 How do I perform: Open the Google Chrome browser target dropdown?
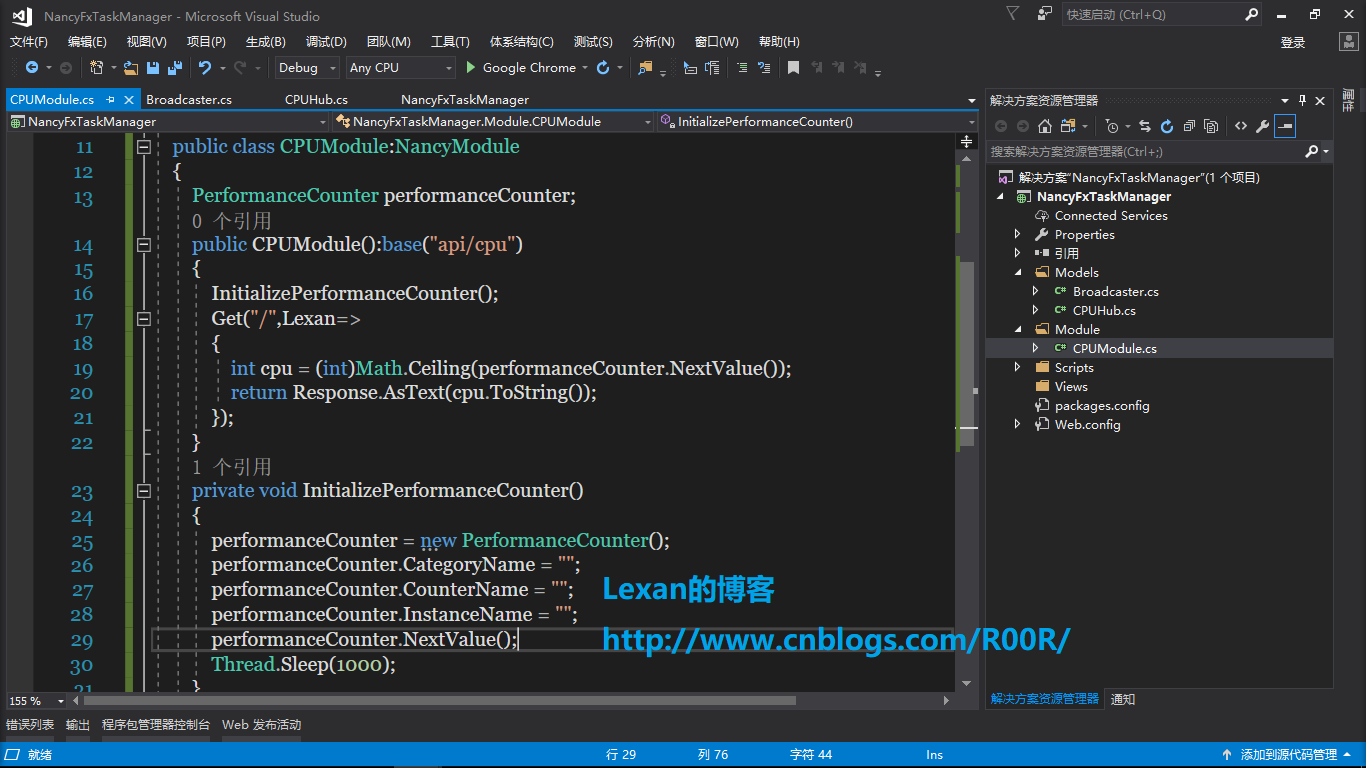click(585, 68)
